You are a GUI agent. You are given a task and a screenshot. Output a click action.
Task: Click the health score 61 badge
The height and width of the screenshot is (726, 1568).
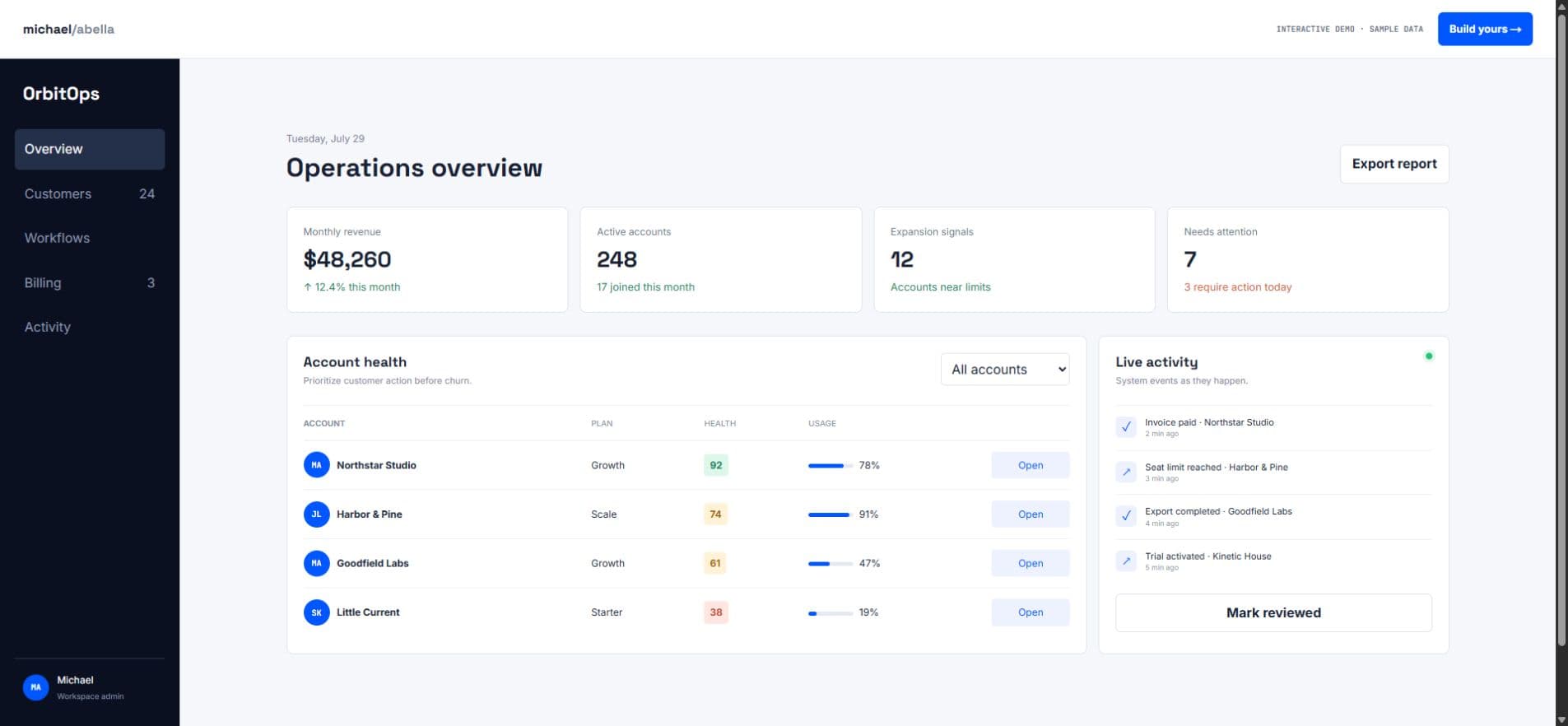coord(715,563)
